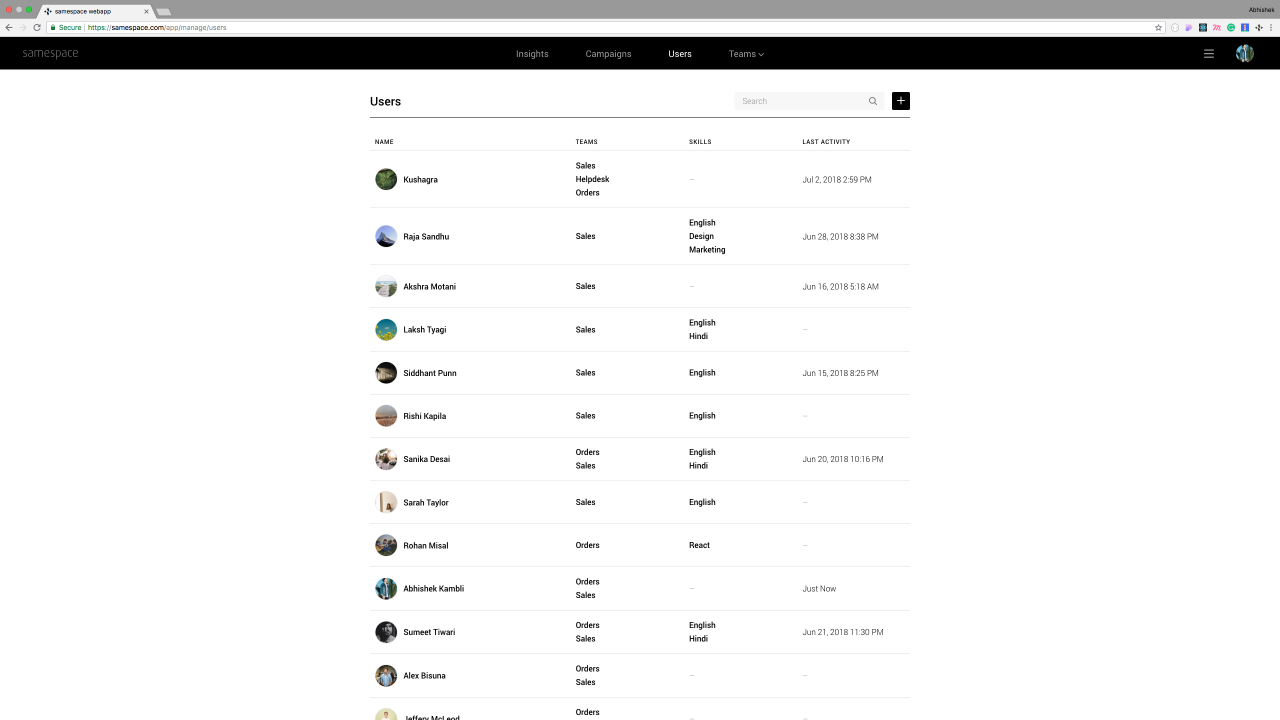Click Just Now activity for Abhishek Kambli
The image size is (1280, 720).
click(819, 589)
